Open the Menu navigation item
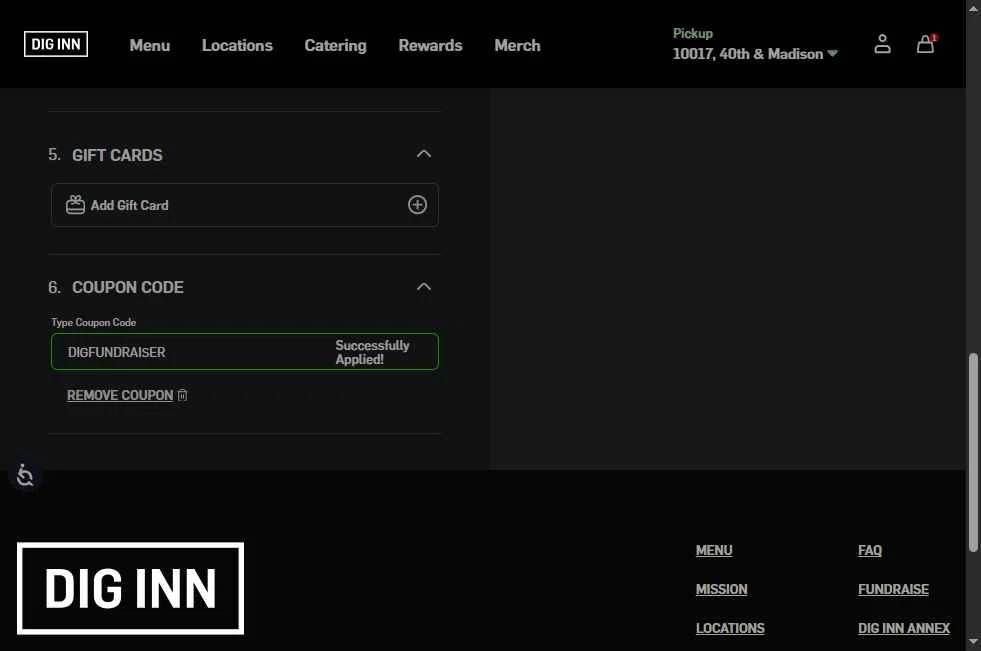 coord(150,46)
